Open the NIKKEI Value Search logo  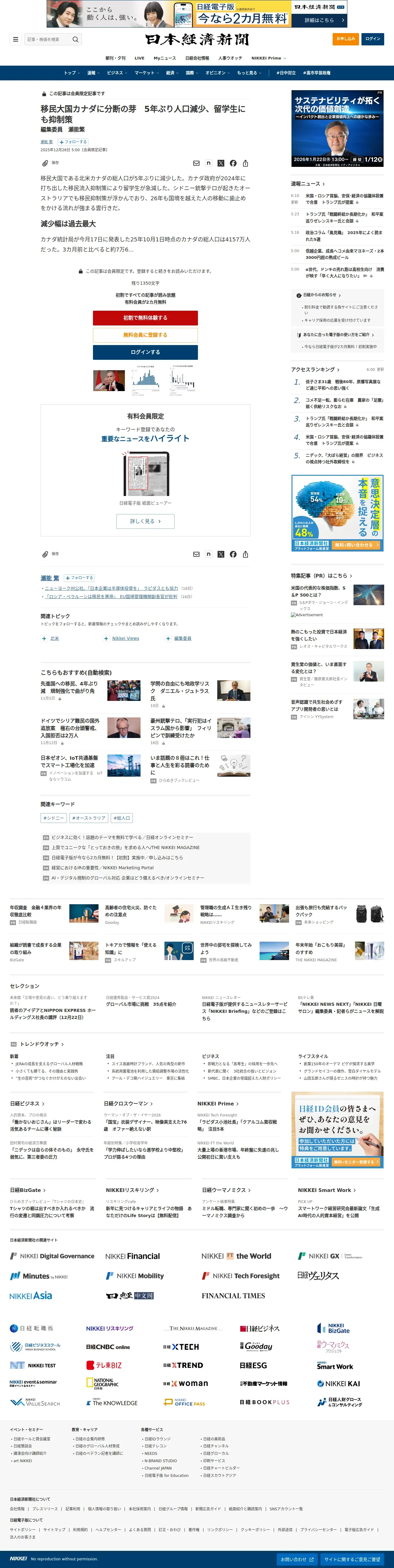coord(35,1402)
